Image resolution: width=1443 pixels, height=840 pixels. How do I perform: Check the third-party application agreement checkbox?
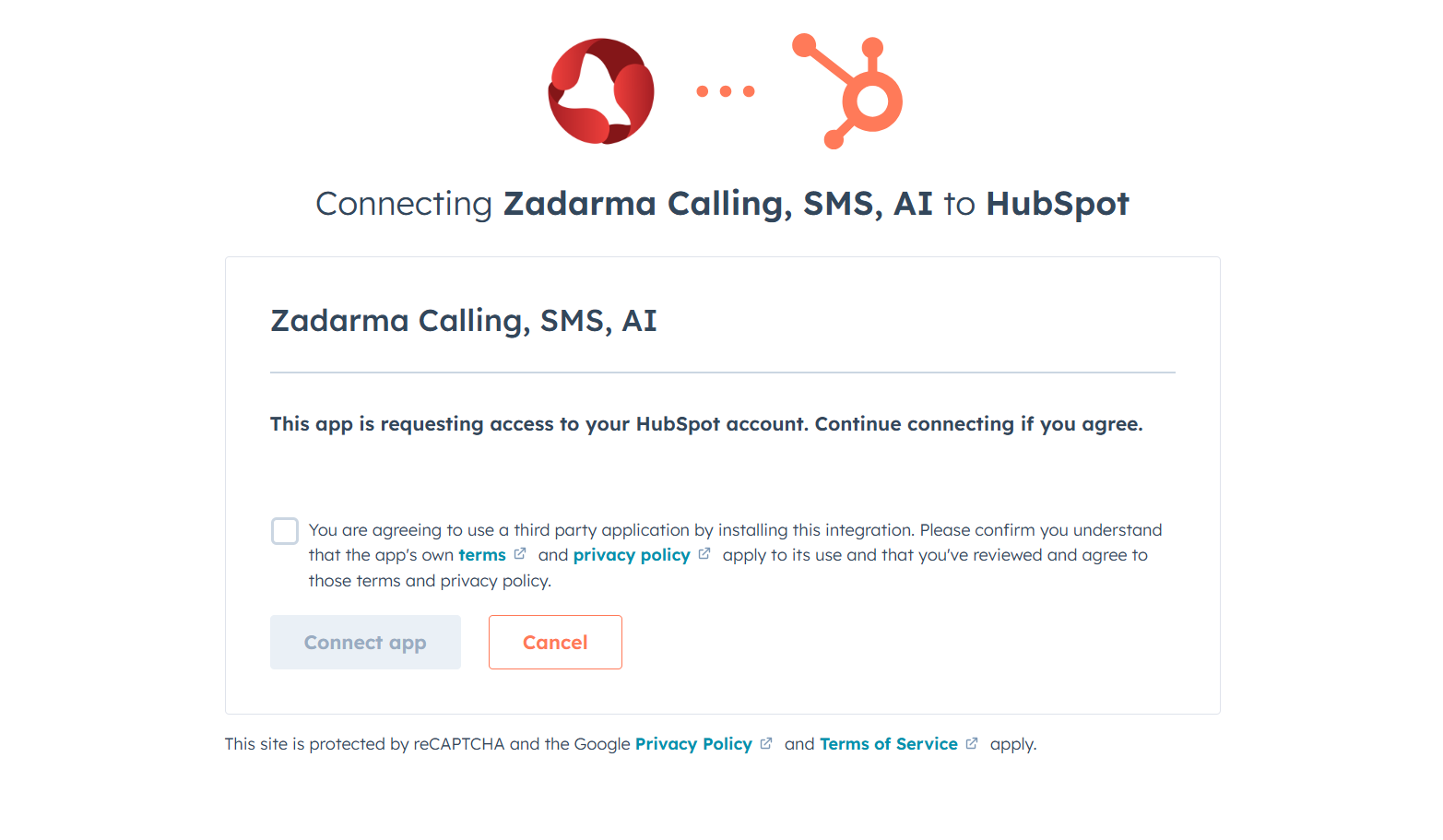(x=285, y=530)
